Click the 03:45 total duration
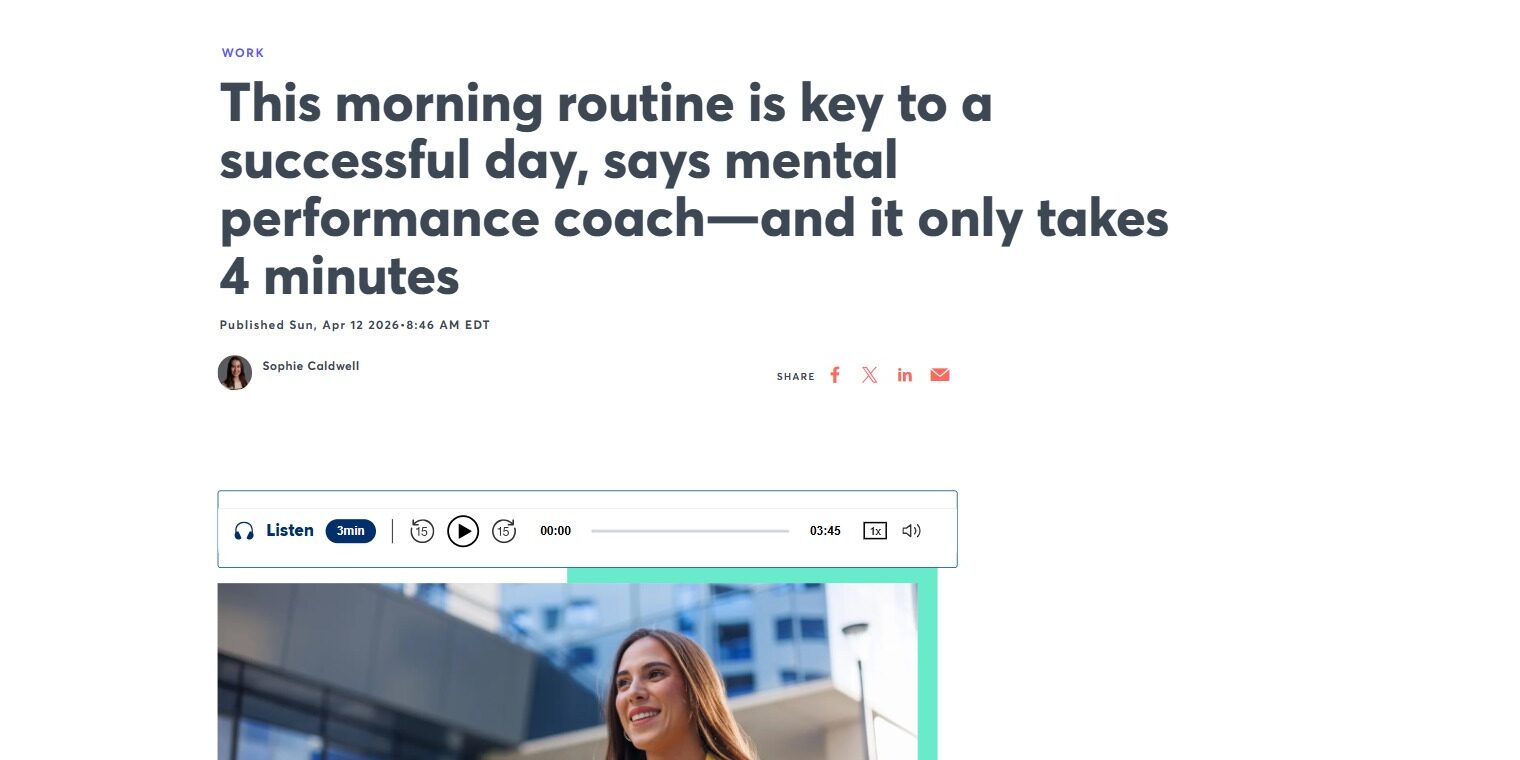The height and width of the screenshot is (760, 1520). click(825, 531)
